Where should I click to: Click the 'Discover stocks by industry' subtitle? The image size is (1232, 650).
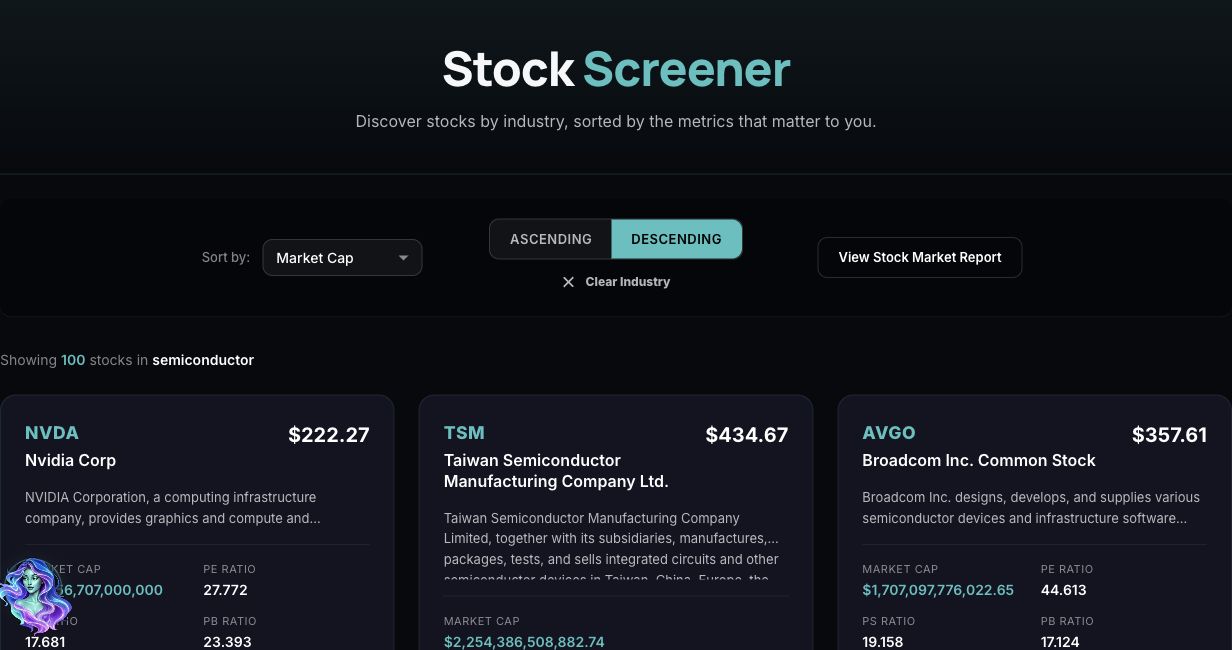pos(616,122)
